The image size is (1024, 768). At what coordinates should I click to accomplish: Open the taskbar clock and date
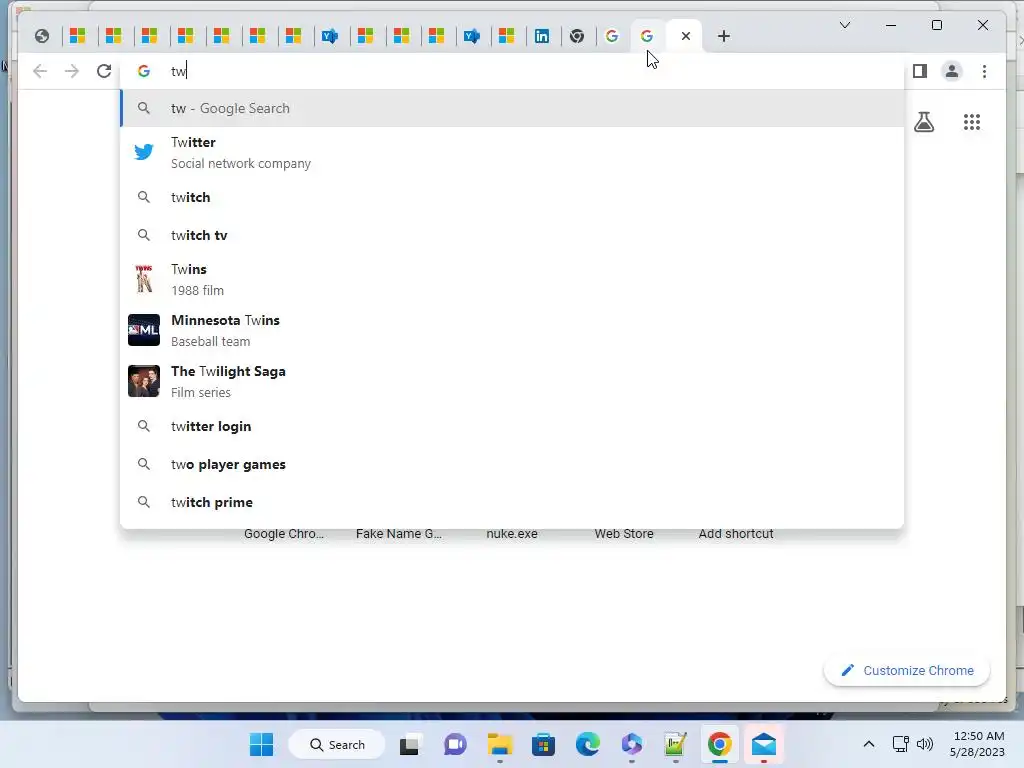point(977,744)
